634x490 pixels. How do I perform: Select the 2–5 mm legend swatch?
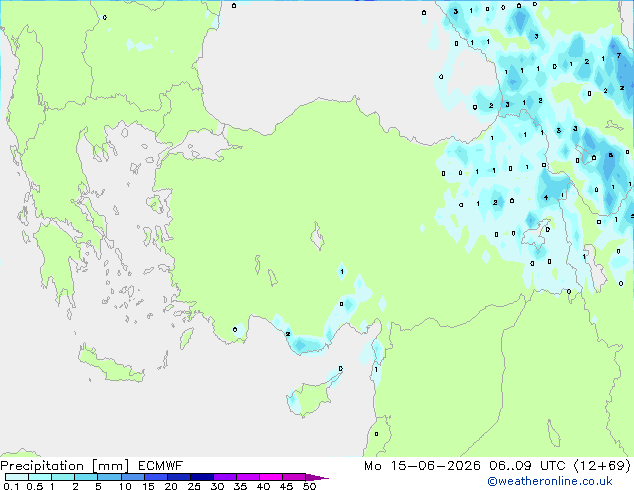[x=86, y=477]
